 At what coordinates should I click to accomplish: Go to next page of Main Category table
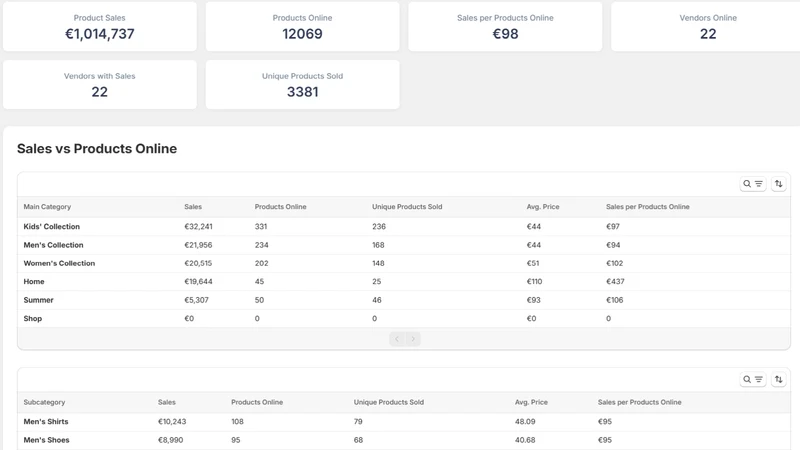pyautogui.click(x=413, y=339)
